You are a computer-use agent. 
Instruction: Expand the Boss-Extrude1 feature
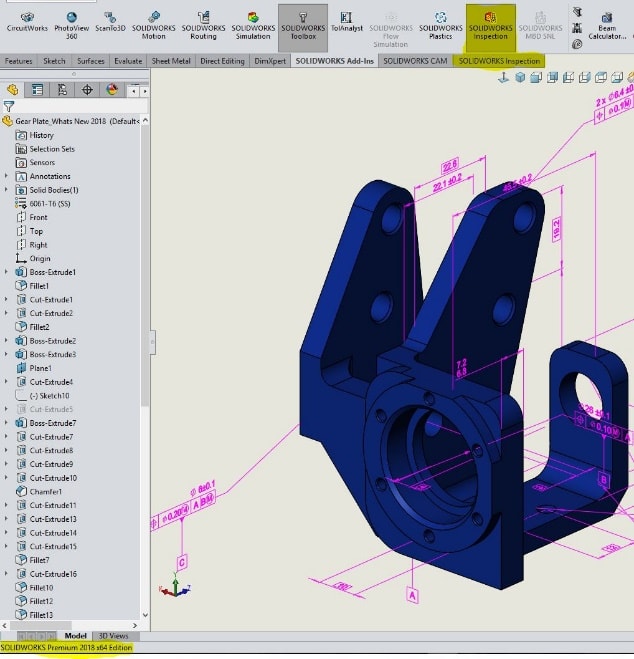pyautogui.click(x=6, y=272)
